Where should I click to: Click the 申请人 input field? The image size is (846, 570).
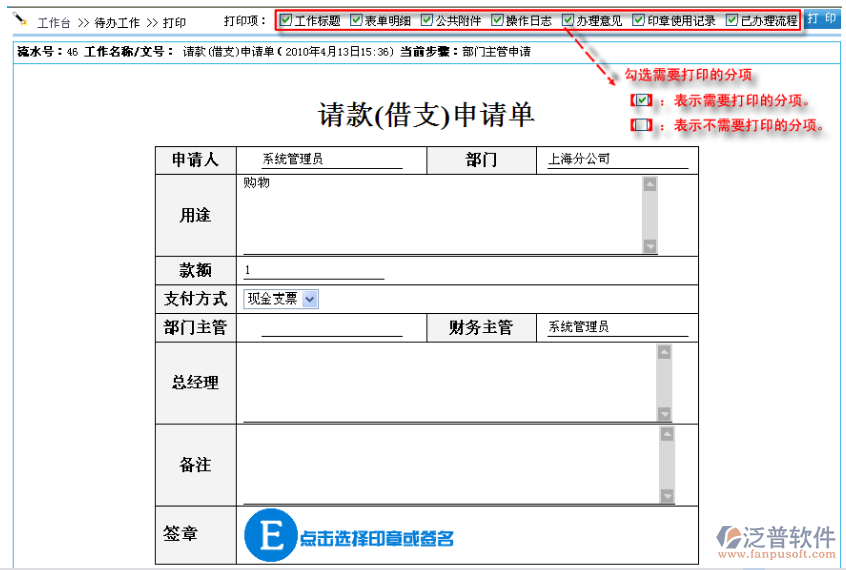click(332, 159)
